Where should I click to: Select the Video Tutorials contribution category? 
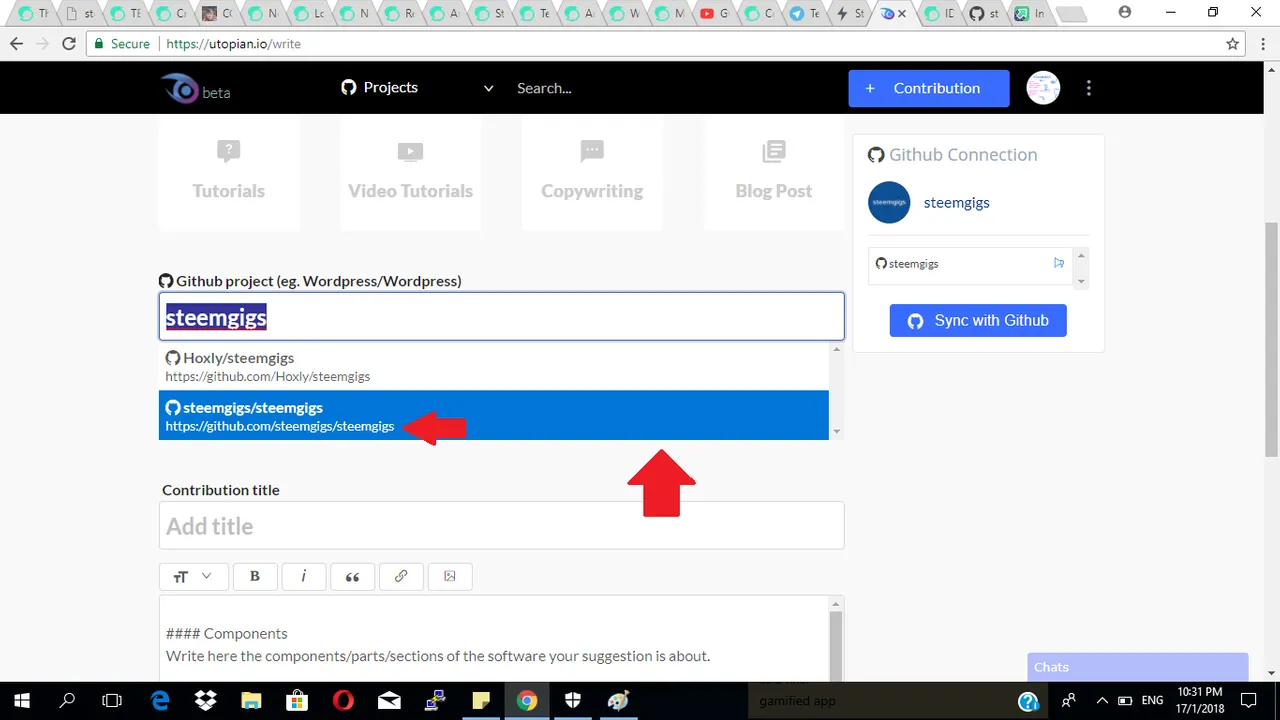(x=410, y=172)
